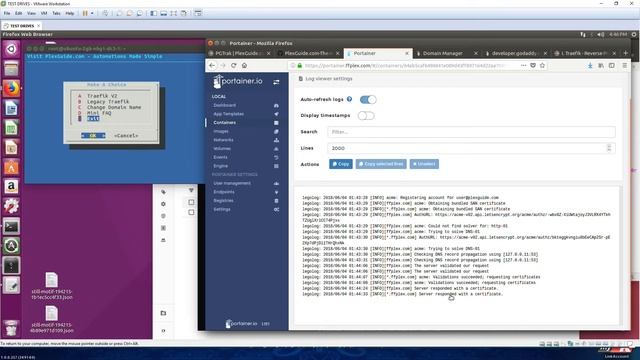Toggle the Firefox sidebar view icon
The width and height of the screenshot is (640, 360).
[x=612, y=65]
